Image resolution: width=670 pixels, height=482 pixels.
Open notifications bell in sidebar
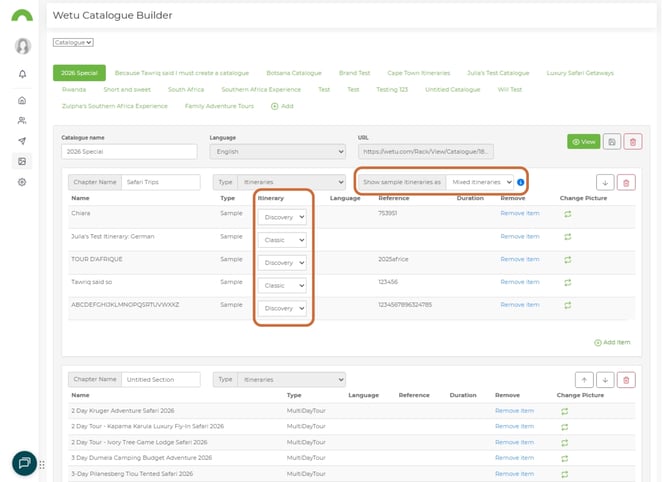pos(22,74)
